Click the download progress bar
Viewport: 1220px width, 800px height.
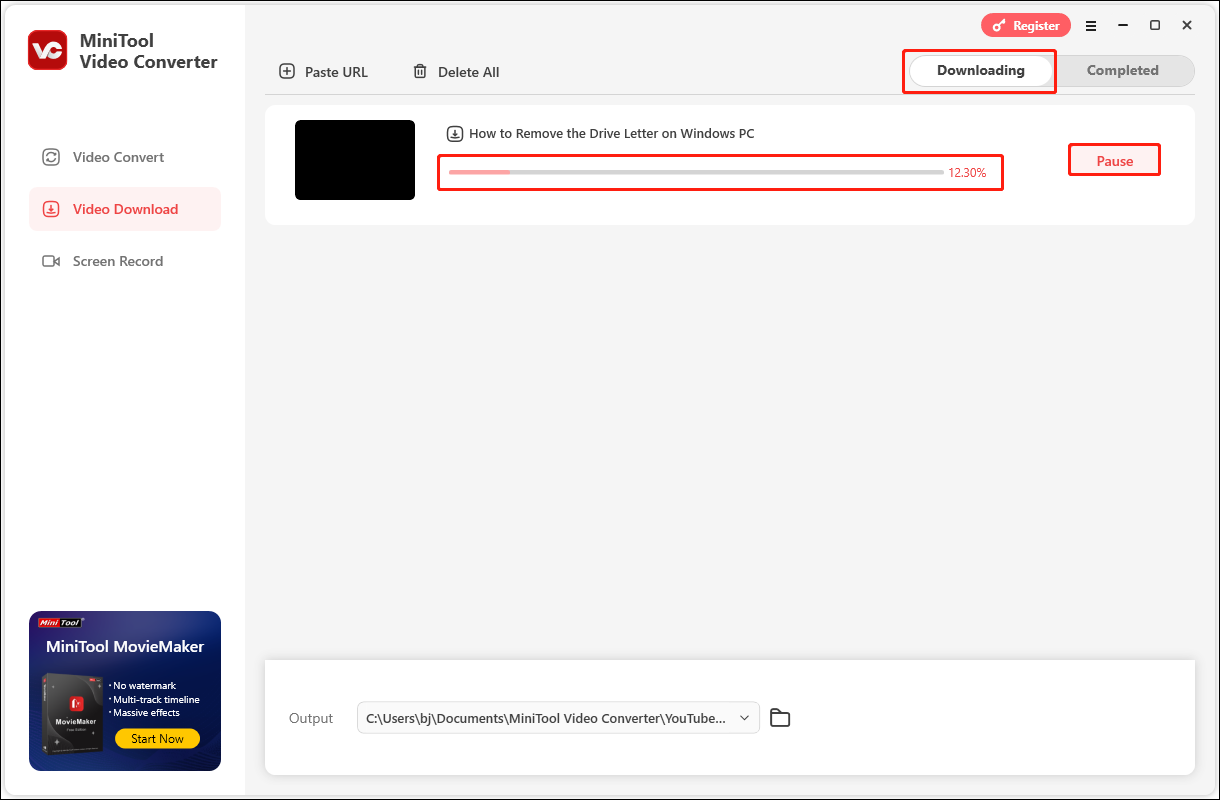(x=696, y=172)
